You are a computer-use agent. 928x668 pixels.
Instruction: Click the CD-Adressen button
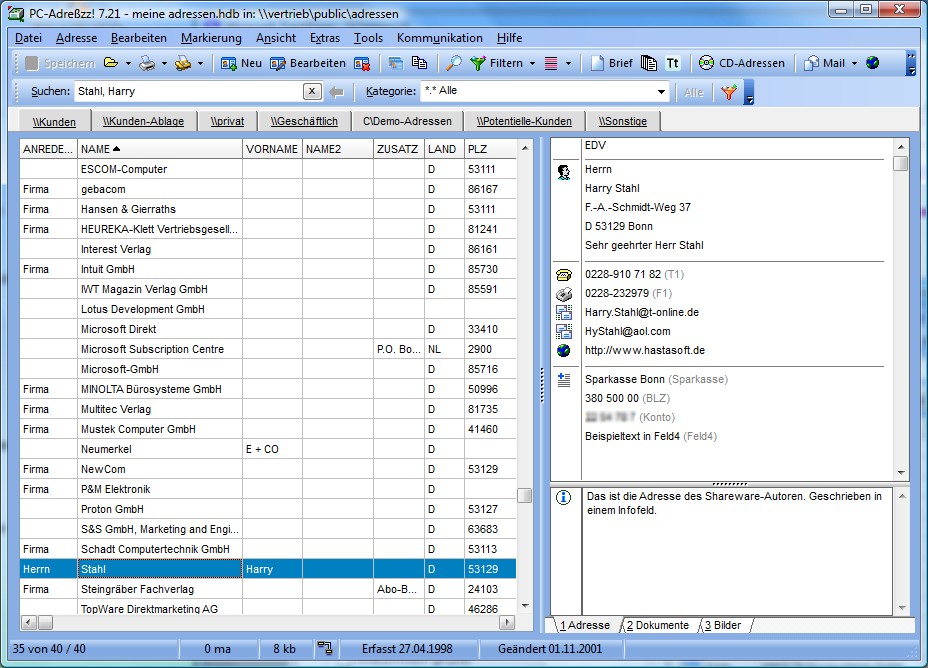(x=742, y=63)
